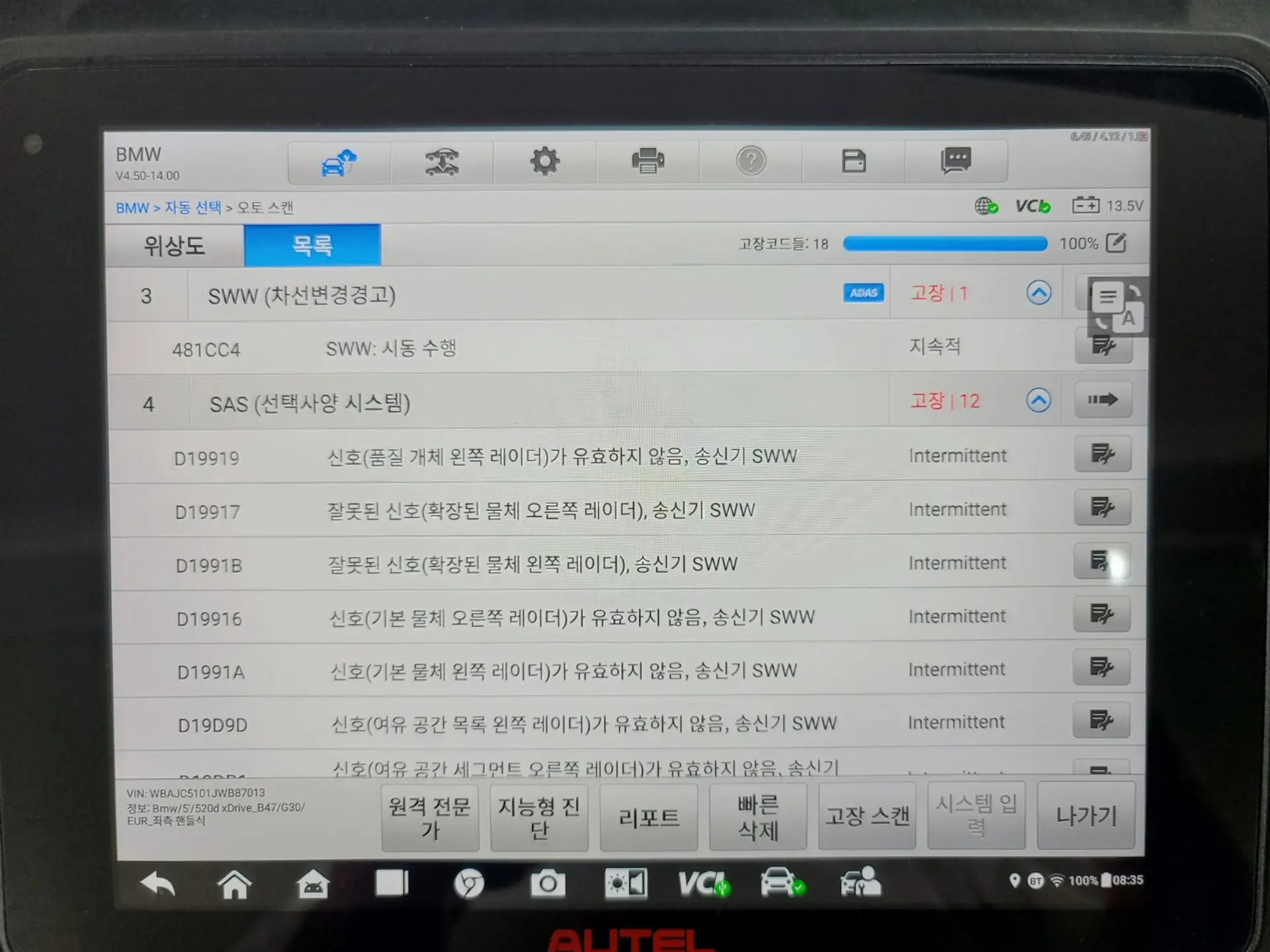Select fault code D19D9D text
1270x952 pixels.
coord(212,725)
